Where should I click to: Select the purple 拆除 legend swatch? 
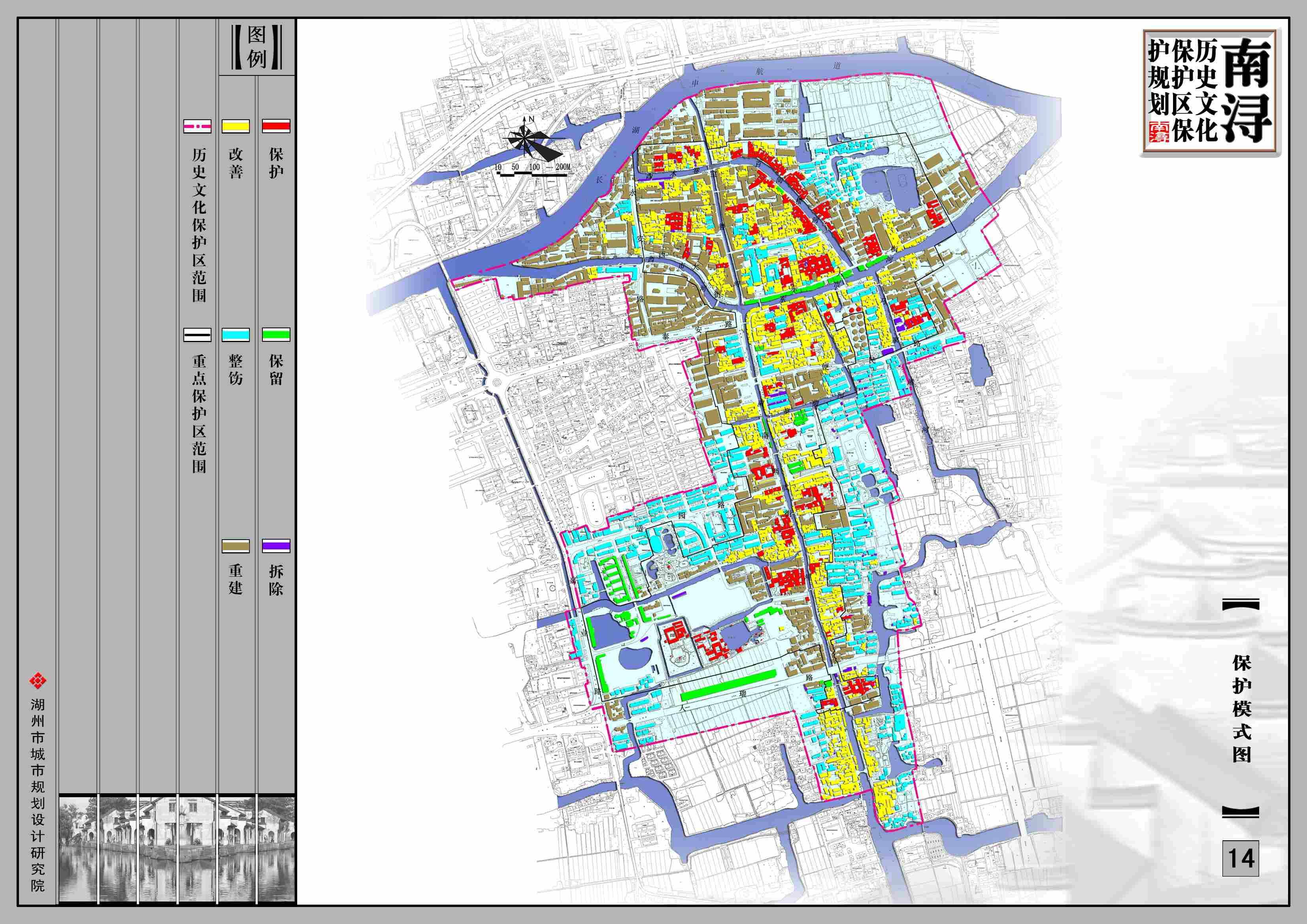[x=275, y=546]
